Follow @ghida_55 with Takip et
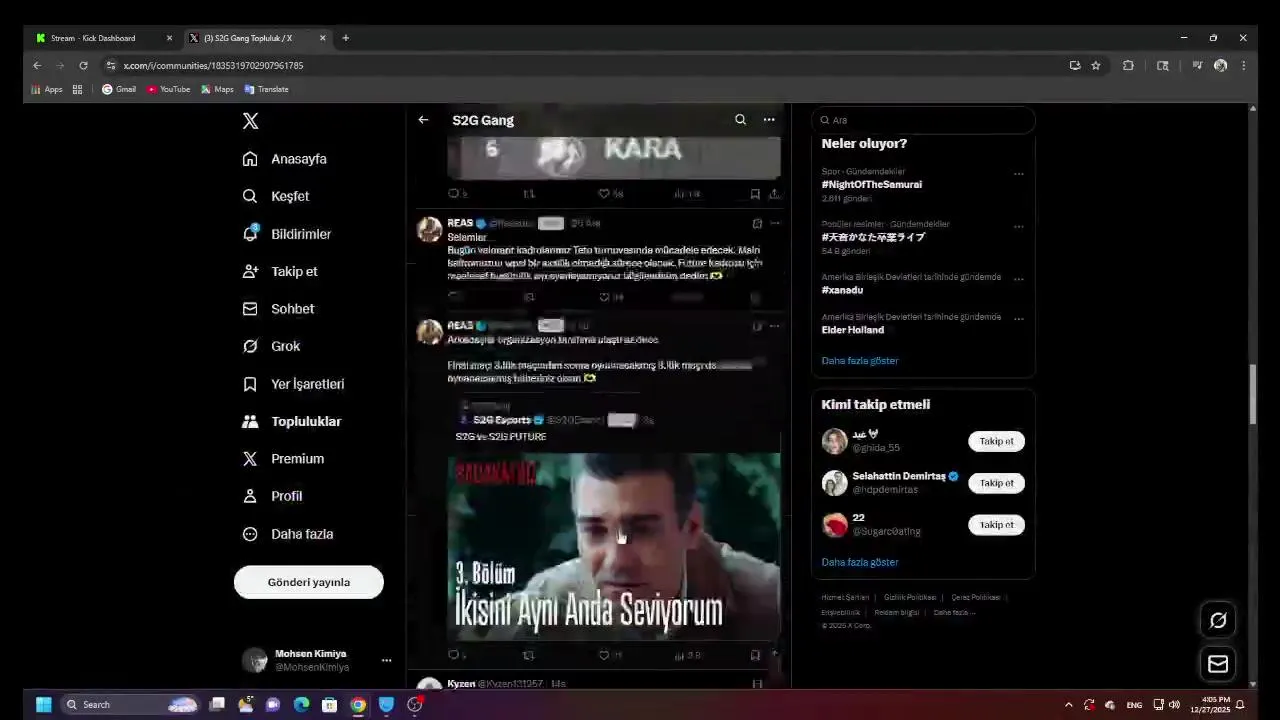 pos(996,441)
